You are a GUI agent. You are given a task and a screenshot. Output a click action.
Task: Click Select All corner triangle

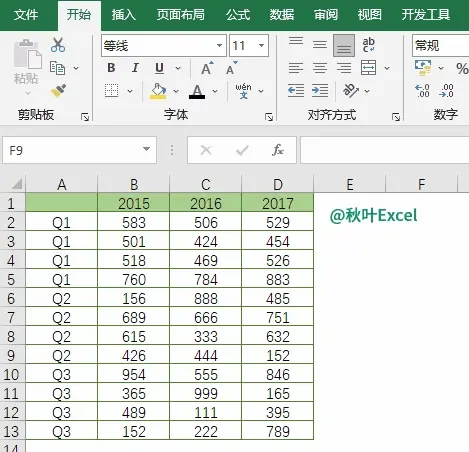point(16,184)
